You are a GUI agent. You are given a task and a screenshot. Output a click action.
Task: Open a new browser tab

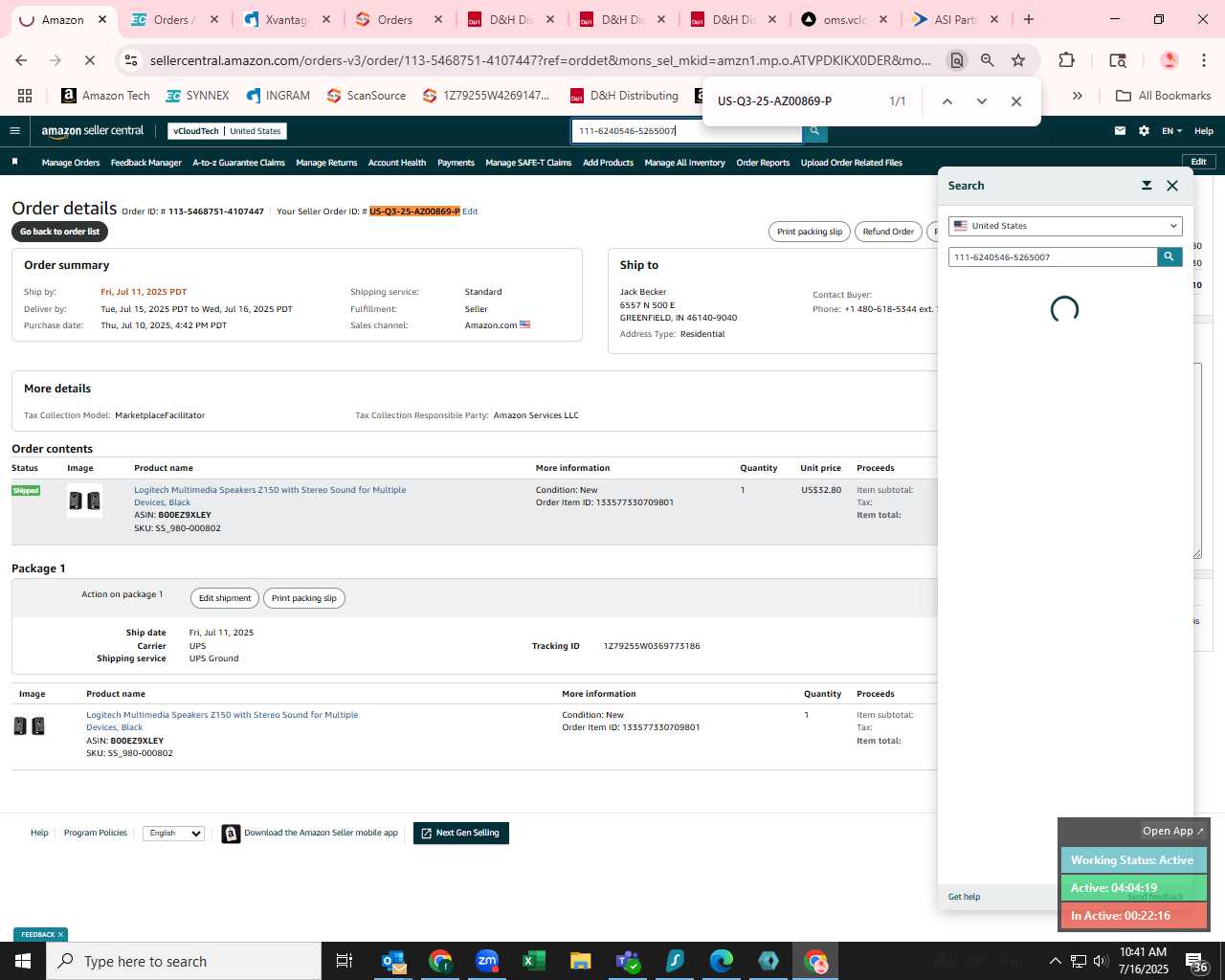coord(1029,19)
